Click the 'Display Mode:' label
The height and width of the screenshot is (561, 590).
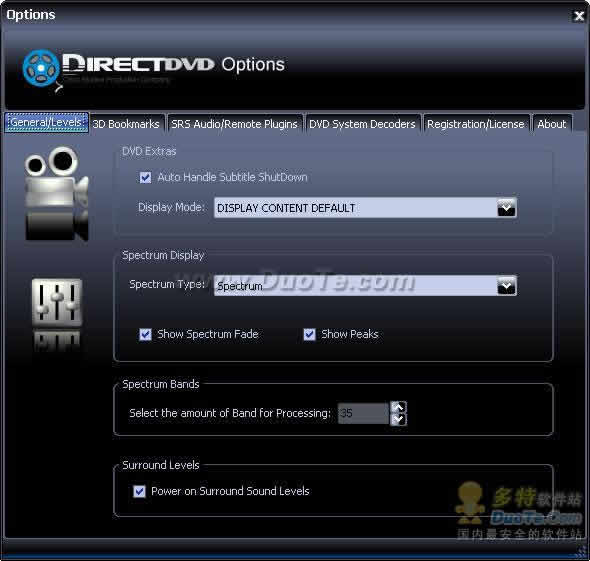click(x=171, y=207)
